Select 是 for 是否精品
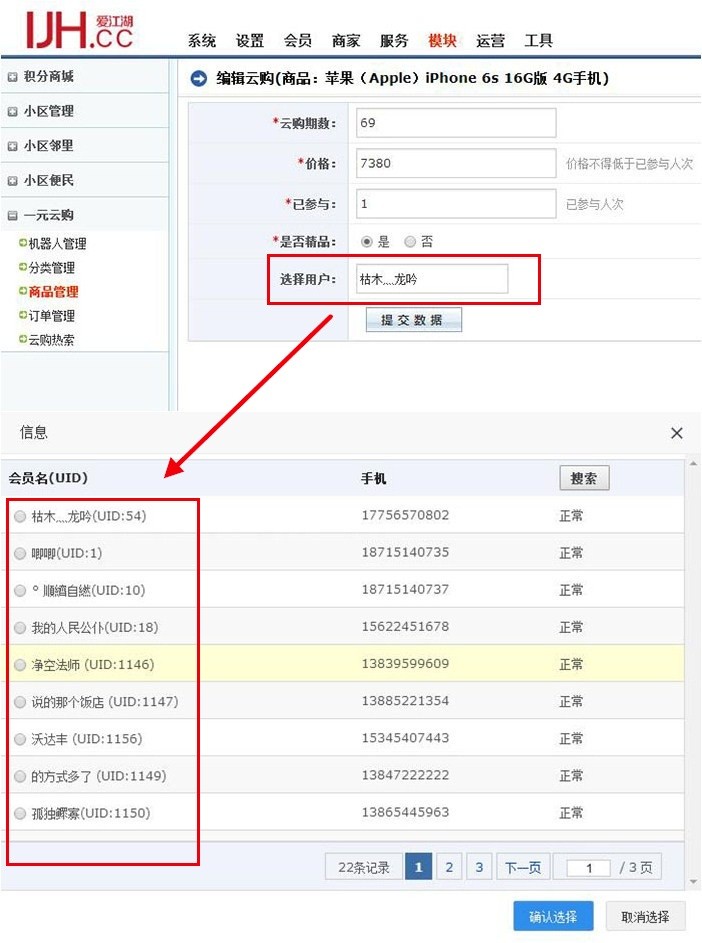The height and width of the screenshot is (943, 702). click(366, 242)
